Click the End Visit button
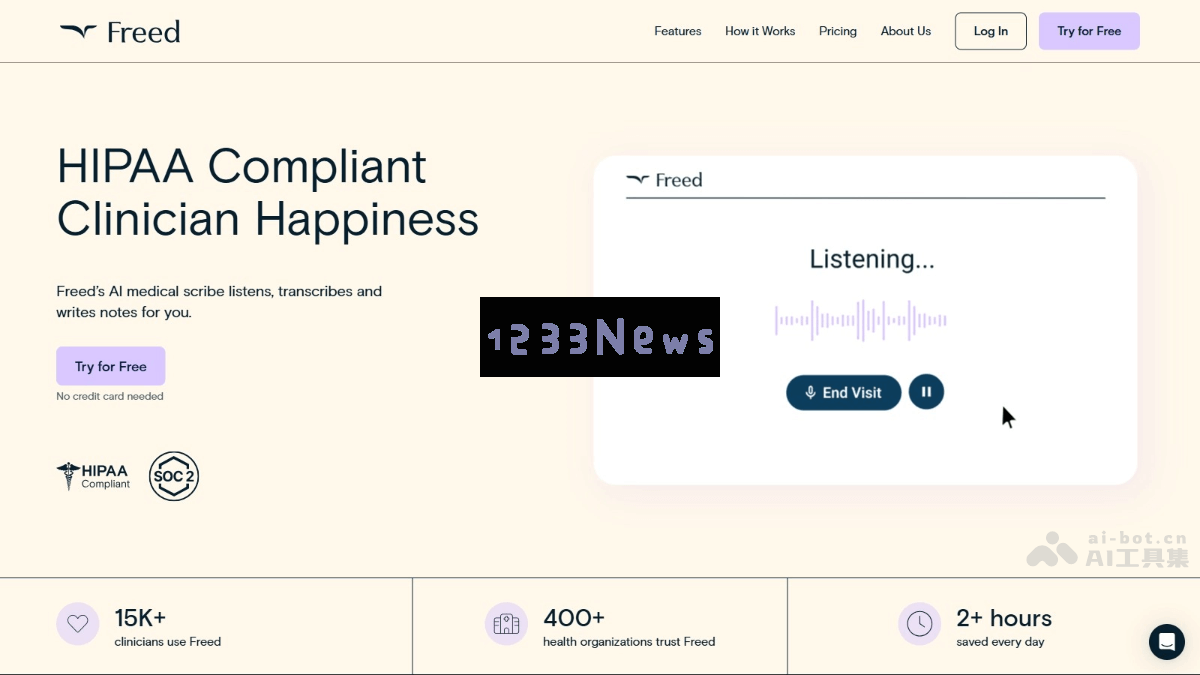 coord(844,393)
